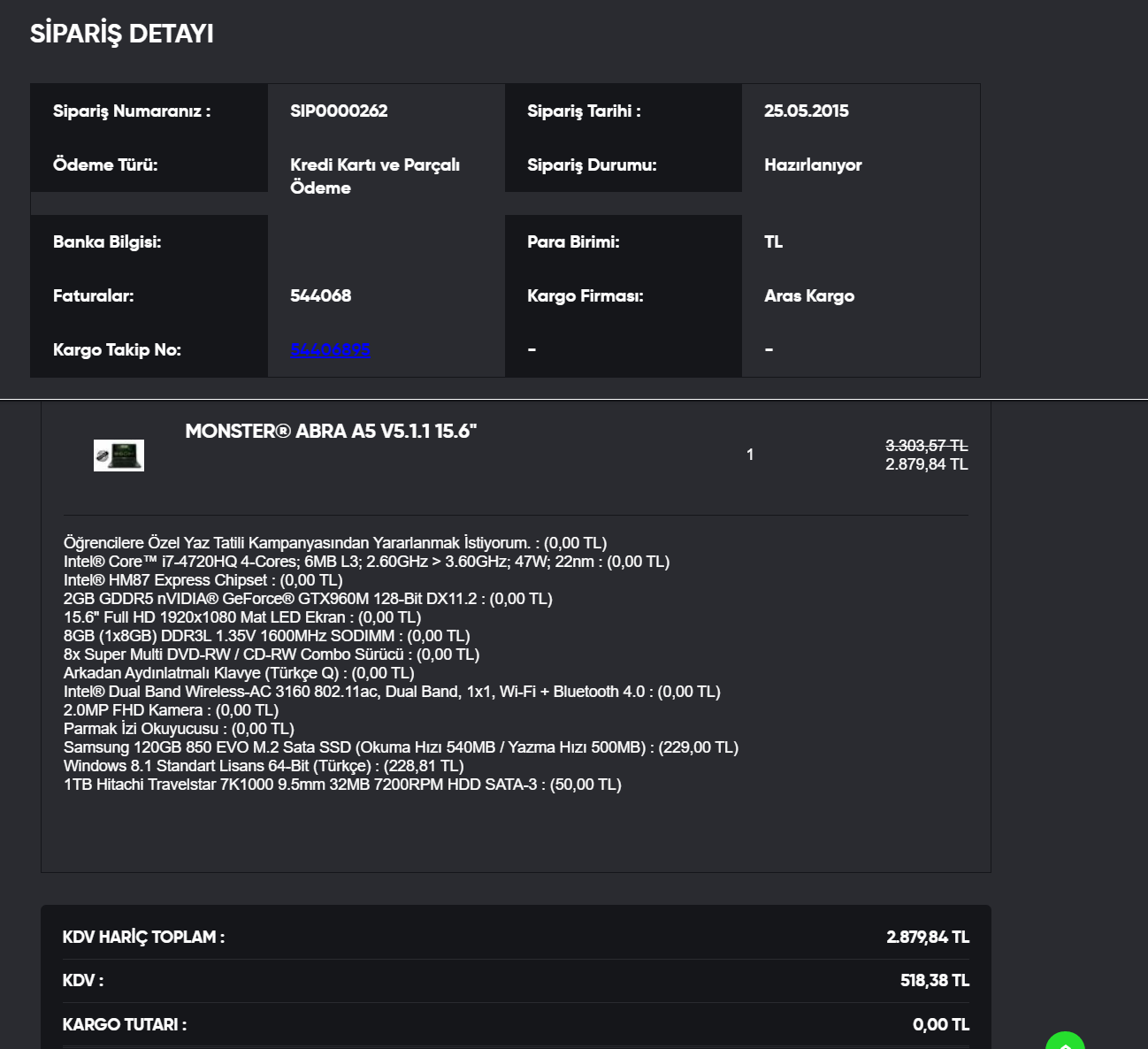1148x1049 pixels.
Task: Click the Sipariş Numaranız label
Action: pyautogui.click(x=132, y=111)
